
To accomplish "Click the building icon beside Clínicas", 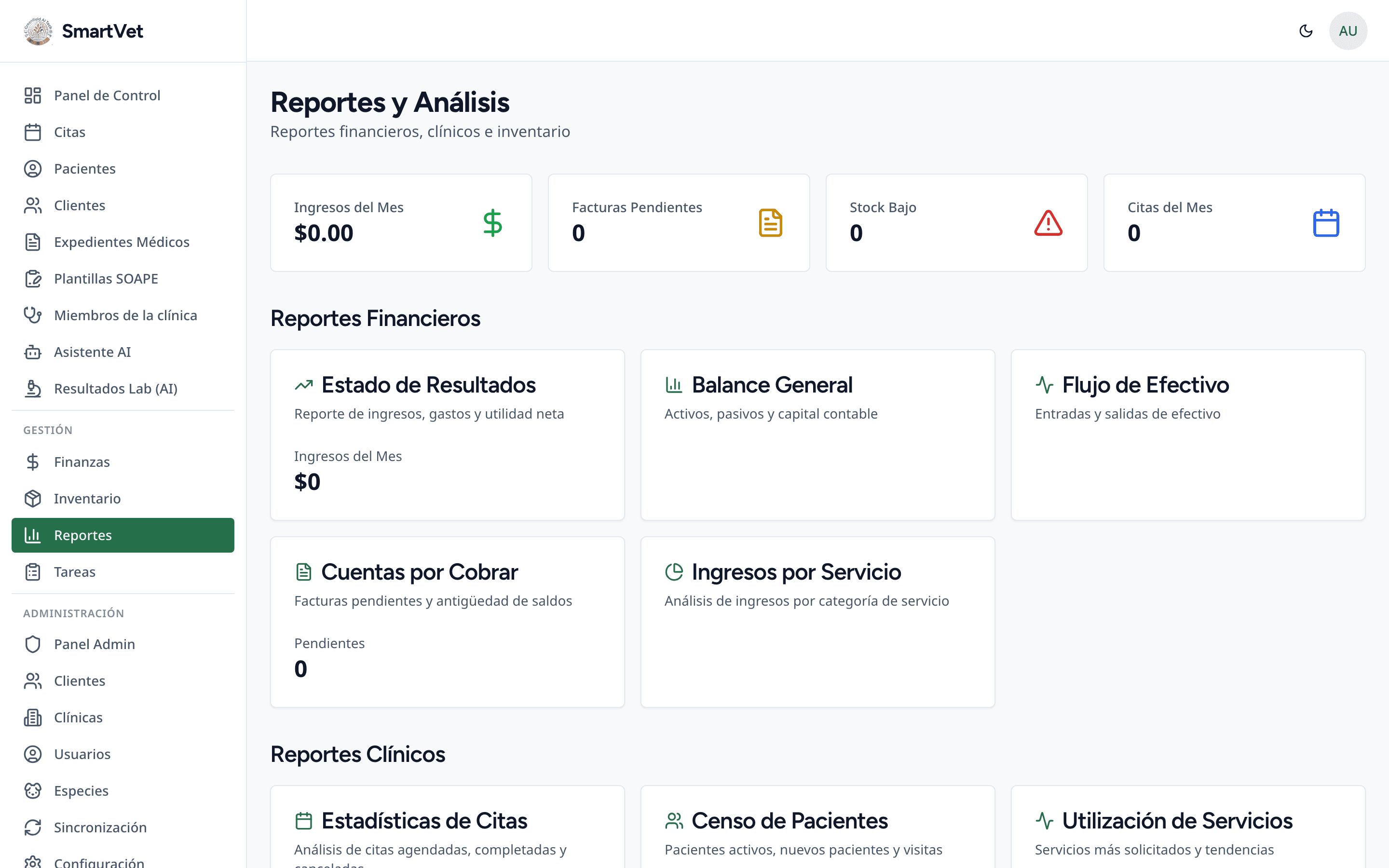I will click(x=33, y=718).
